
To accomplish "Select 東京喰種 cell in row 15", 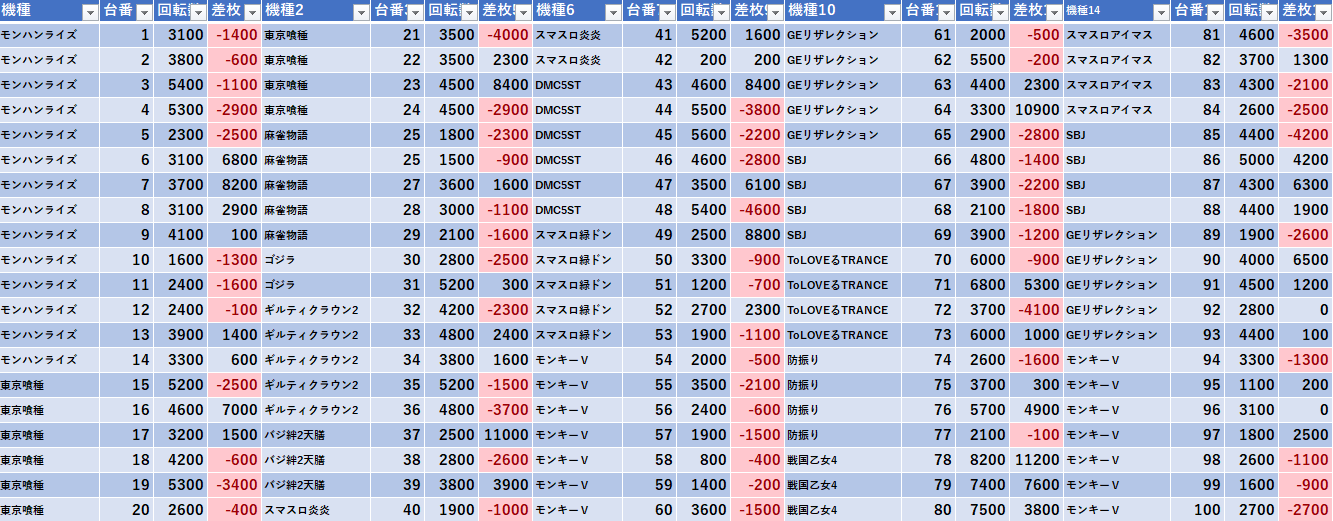I will point(50,385).
